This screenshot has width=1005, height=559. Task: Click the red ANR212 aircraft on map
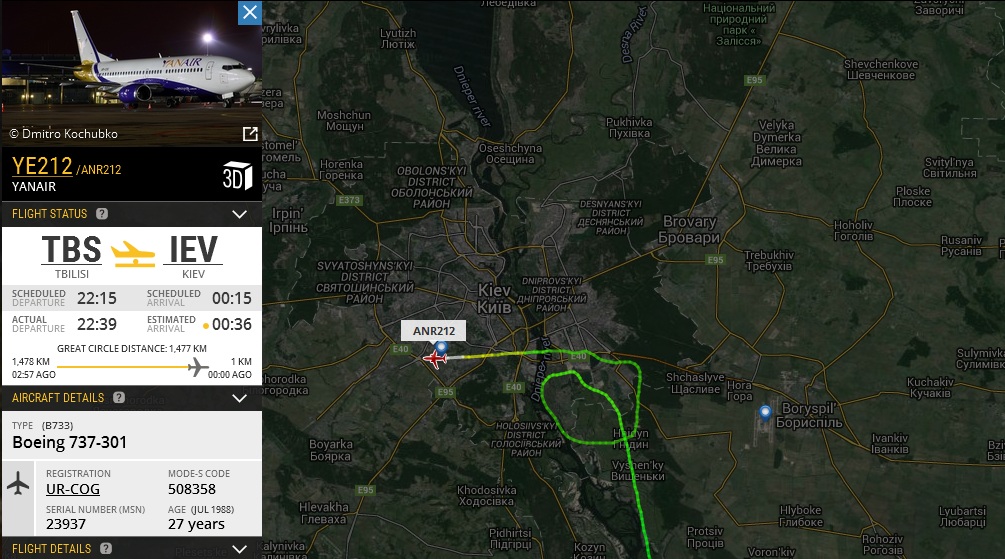(435, 358)
